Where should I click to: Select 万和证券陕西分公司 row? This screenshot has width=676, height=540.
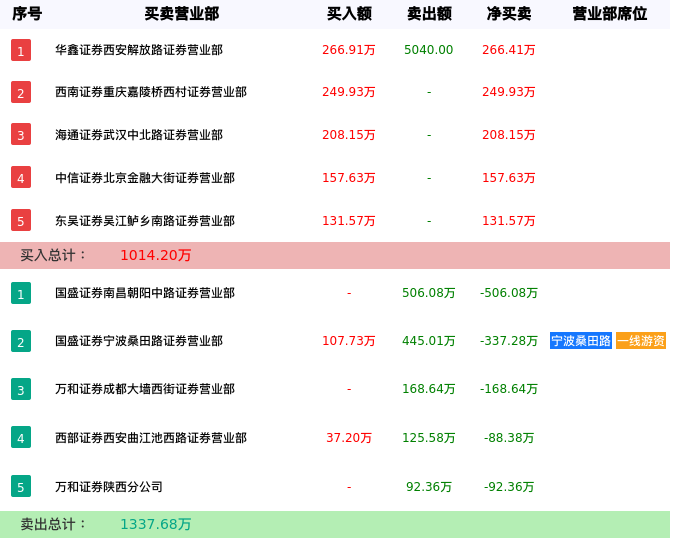(109, 487)
